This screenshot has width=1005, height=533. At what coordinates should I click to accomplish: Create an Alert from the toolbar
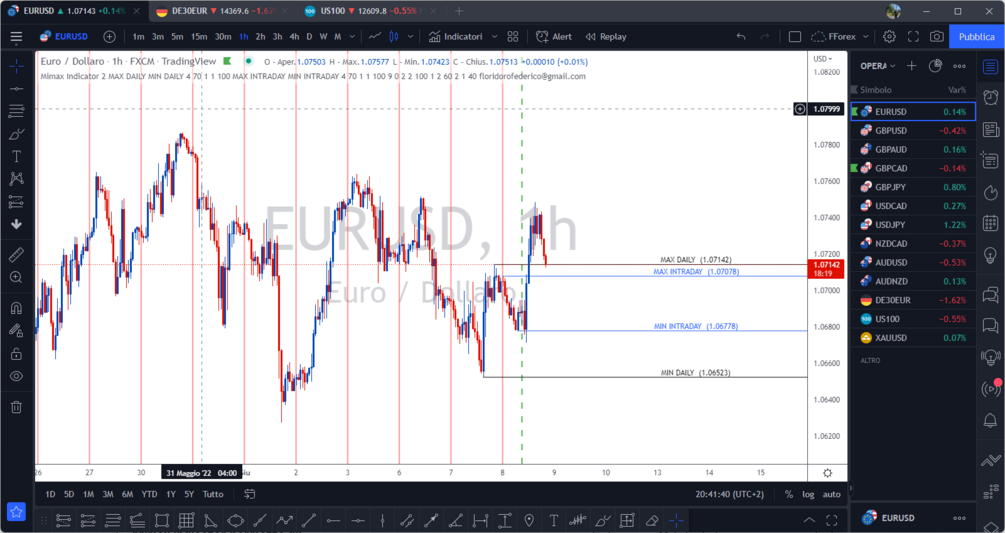coord(554,37)
